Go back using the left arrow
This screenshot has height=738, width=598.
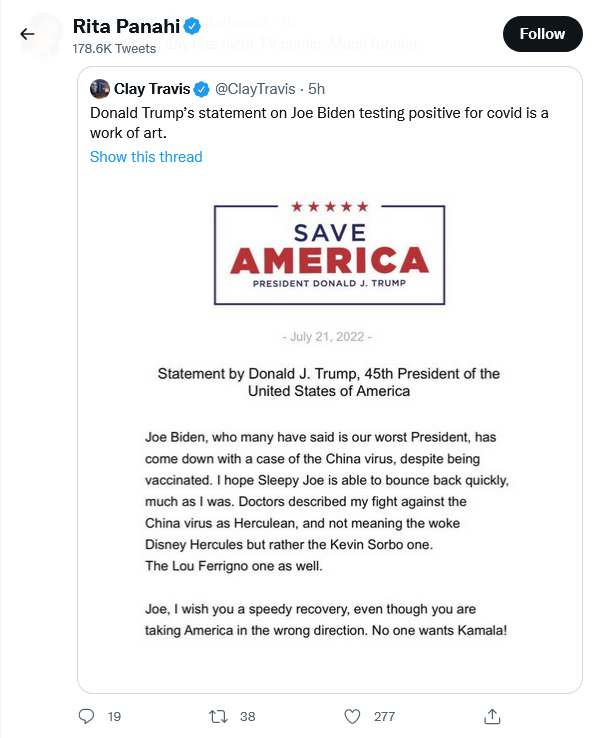[27, 34]
